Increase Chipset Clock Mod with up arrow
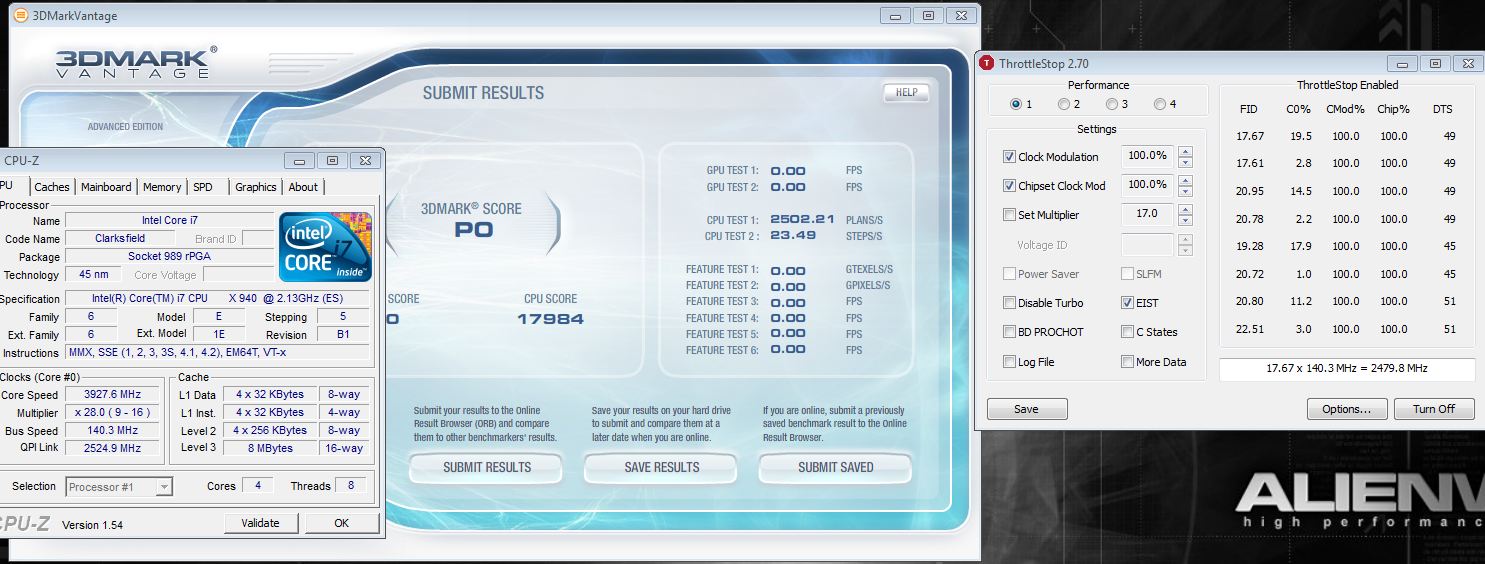 point(1185,180)
